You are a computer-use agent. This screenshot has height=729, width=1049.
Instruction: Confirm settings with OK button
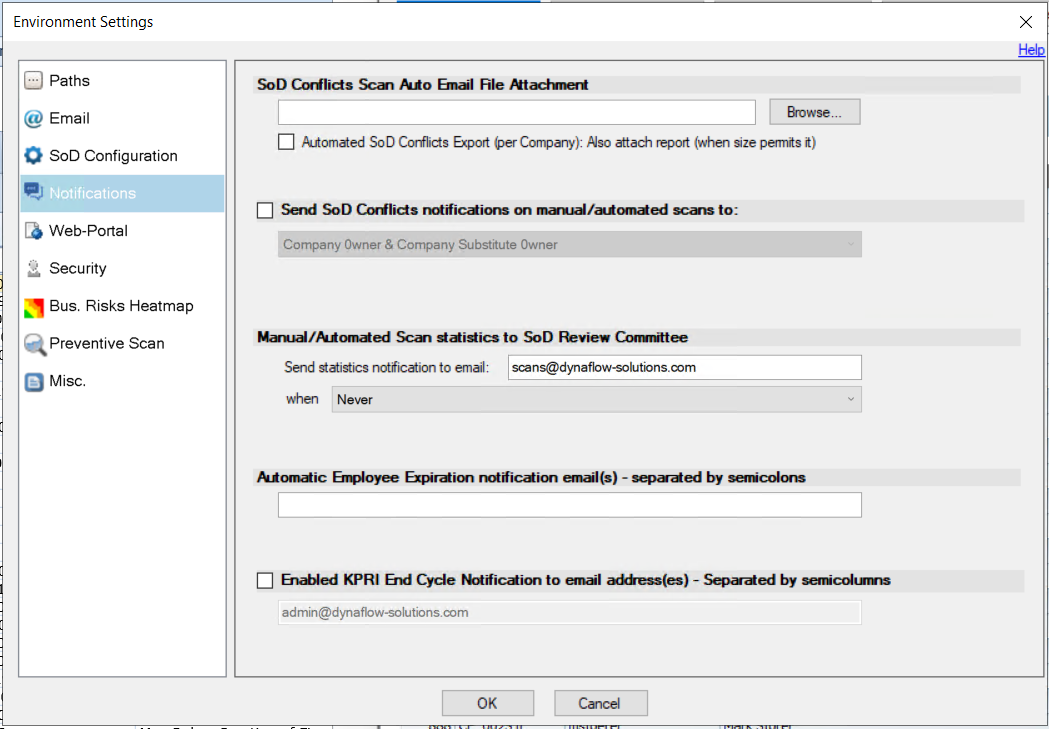(x=487, y=703)
